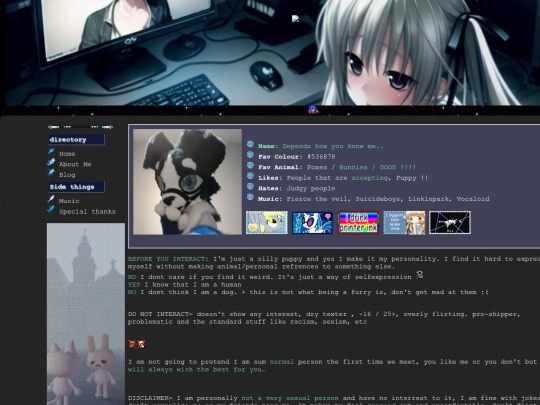
Task: Click the 'Depends how you know me..' name text
Action: [x=333, y=146]
